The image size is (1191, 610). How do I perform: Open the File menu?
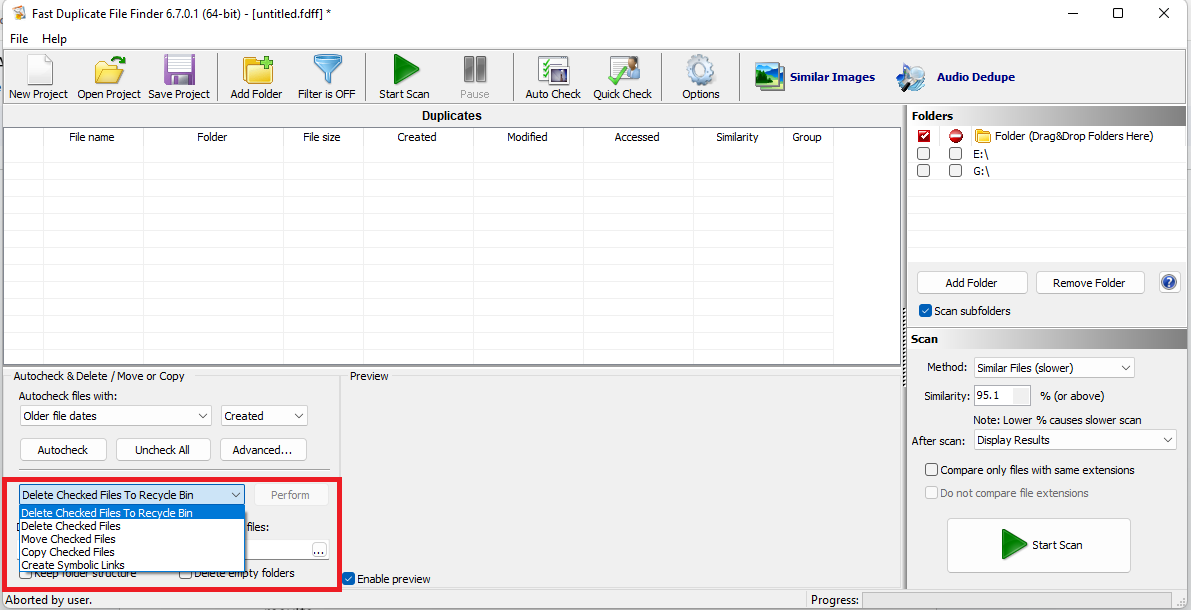point(19,39)
